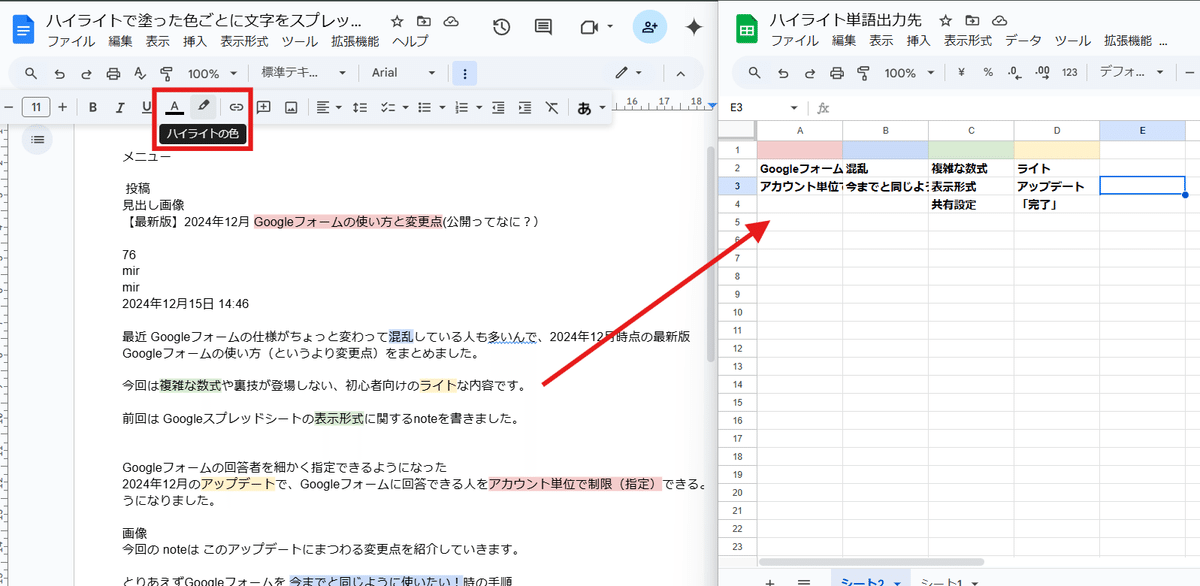Open the Sheets name box dropdown arrow
1200x586 pixels.
794,108
